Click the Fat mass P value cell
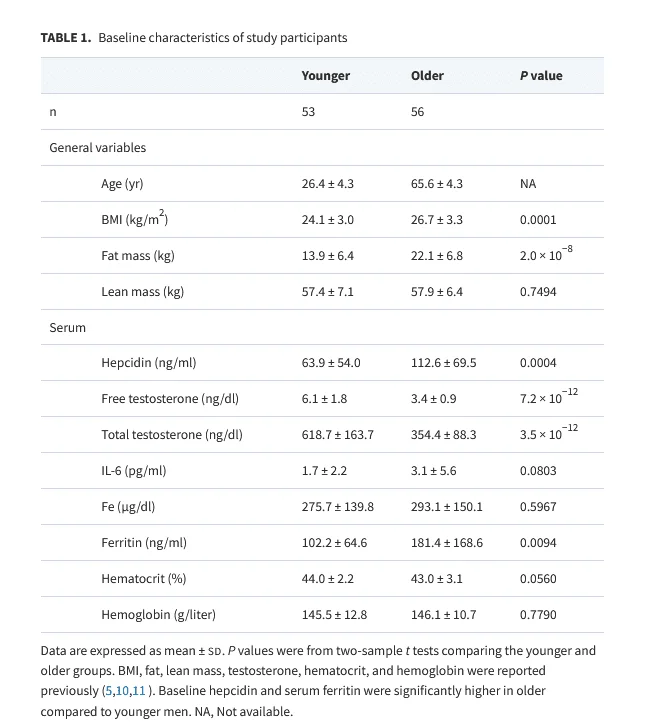The width and height of the screenshot is (655, 727). (x=545, y=255)
